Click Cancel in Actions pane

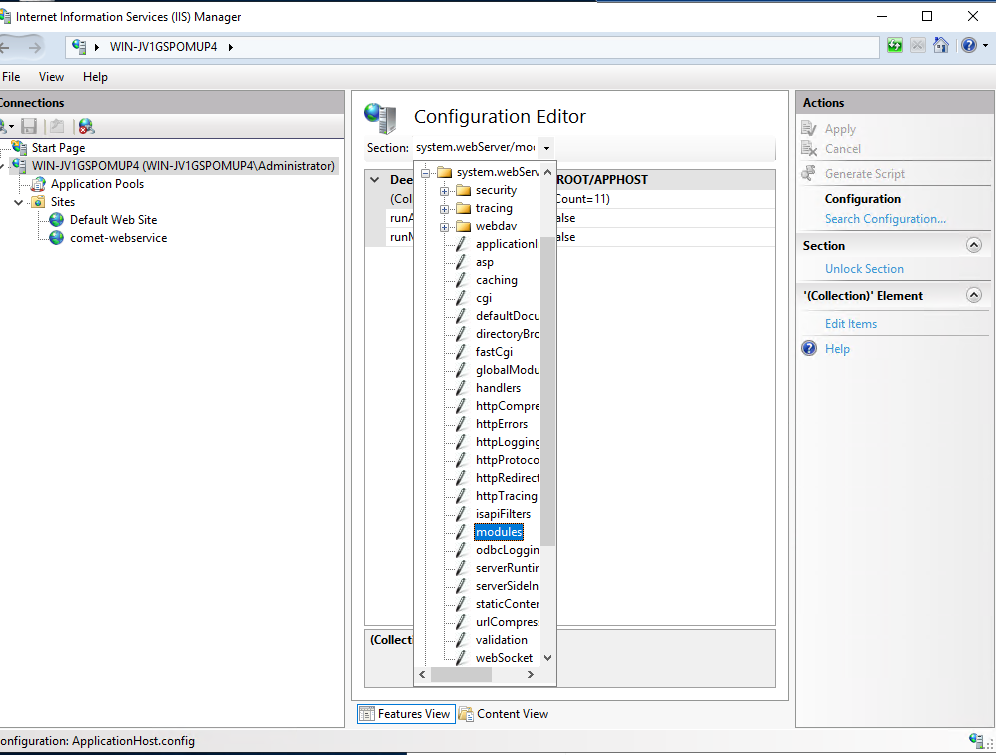coord(842,149)
